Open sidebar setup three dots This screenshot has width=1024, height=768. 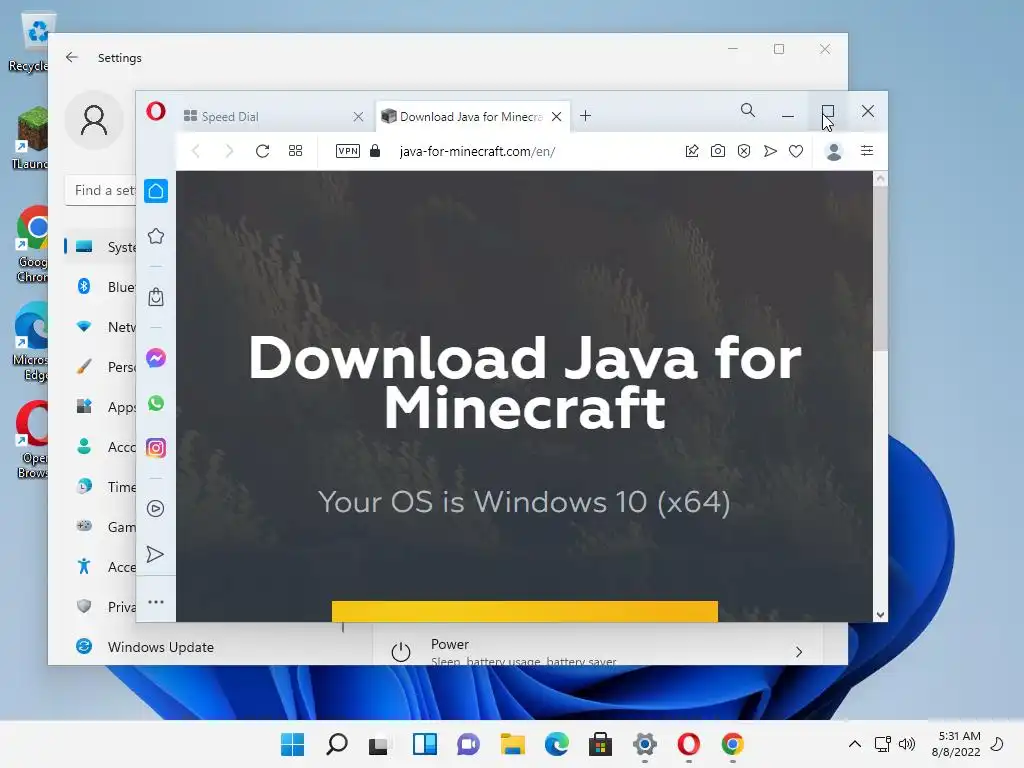[155, 601]
